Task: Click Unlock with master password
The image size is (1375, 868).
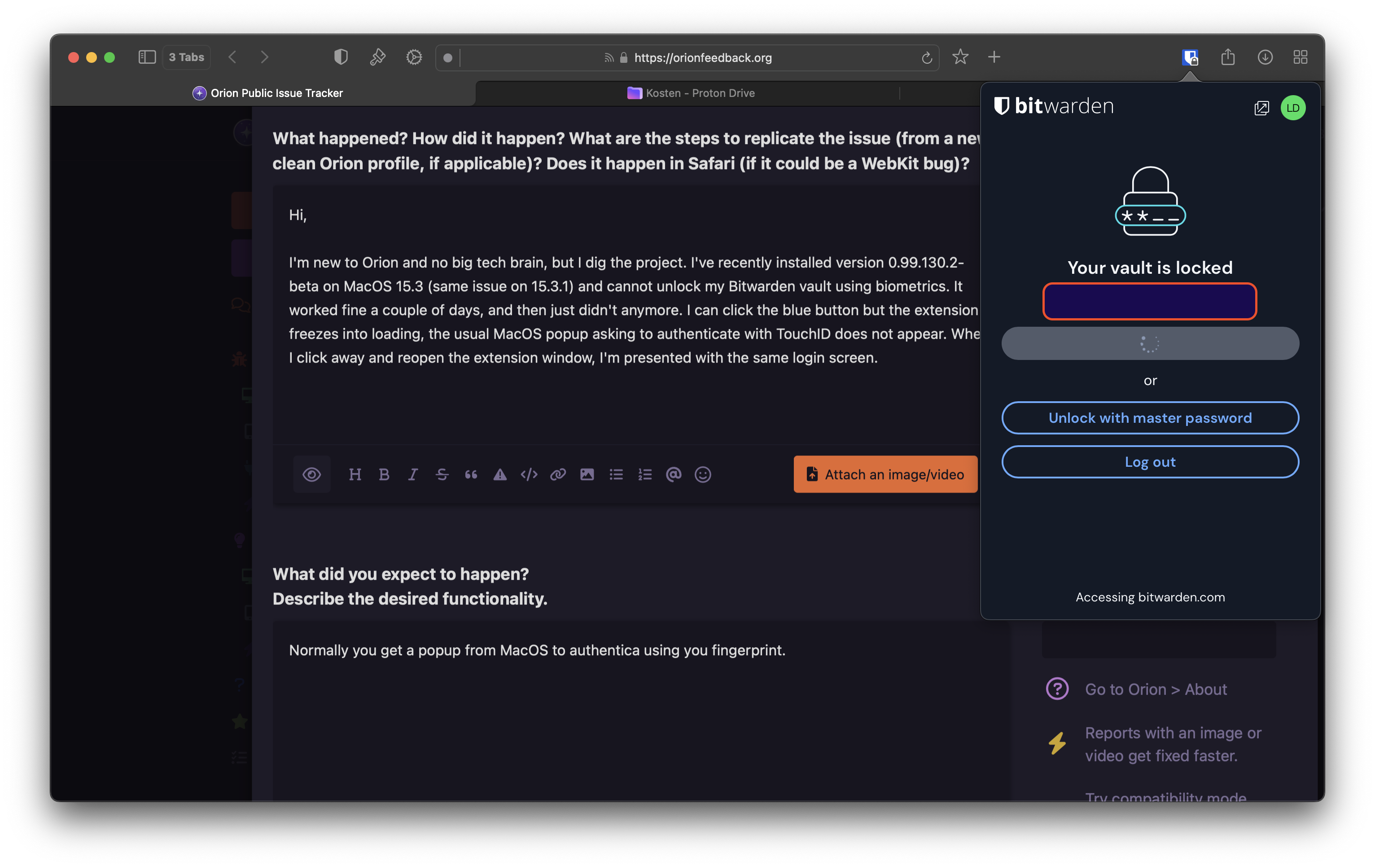Action: pyautogui.click(x=1150, y=418)
